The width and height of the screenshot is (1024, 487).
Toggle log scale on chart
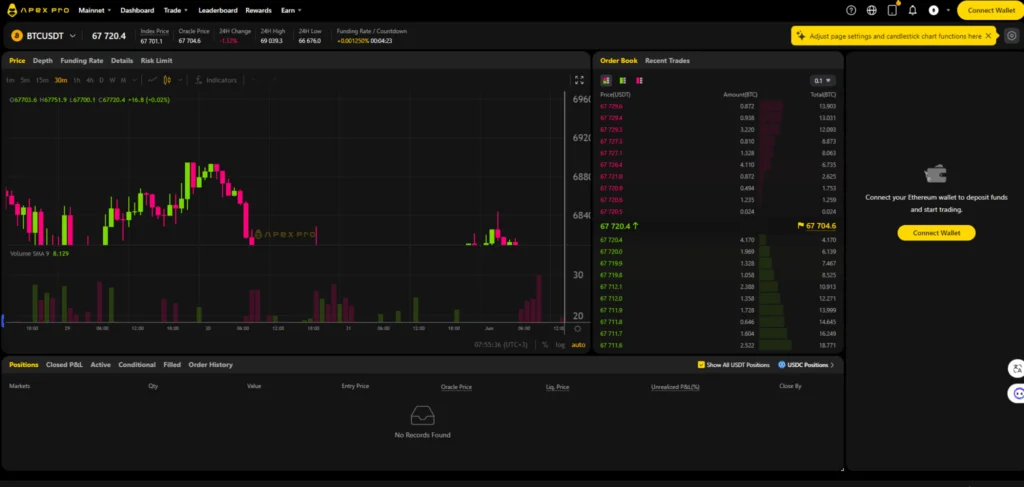pyautogui.click(x=560, y=345)
